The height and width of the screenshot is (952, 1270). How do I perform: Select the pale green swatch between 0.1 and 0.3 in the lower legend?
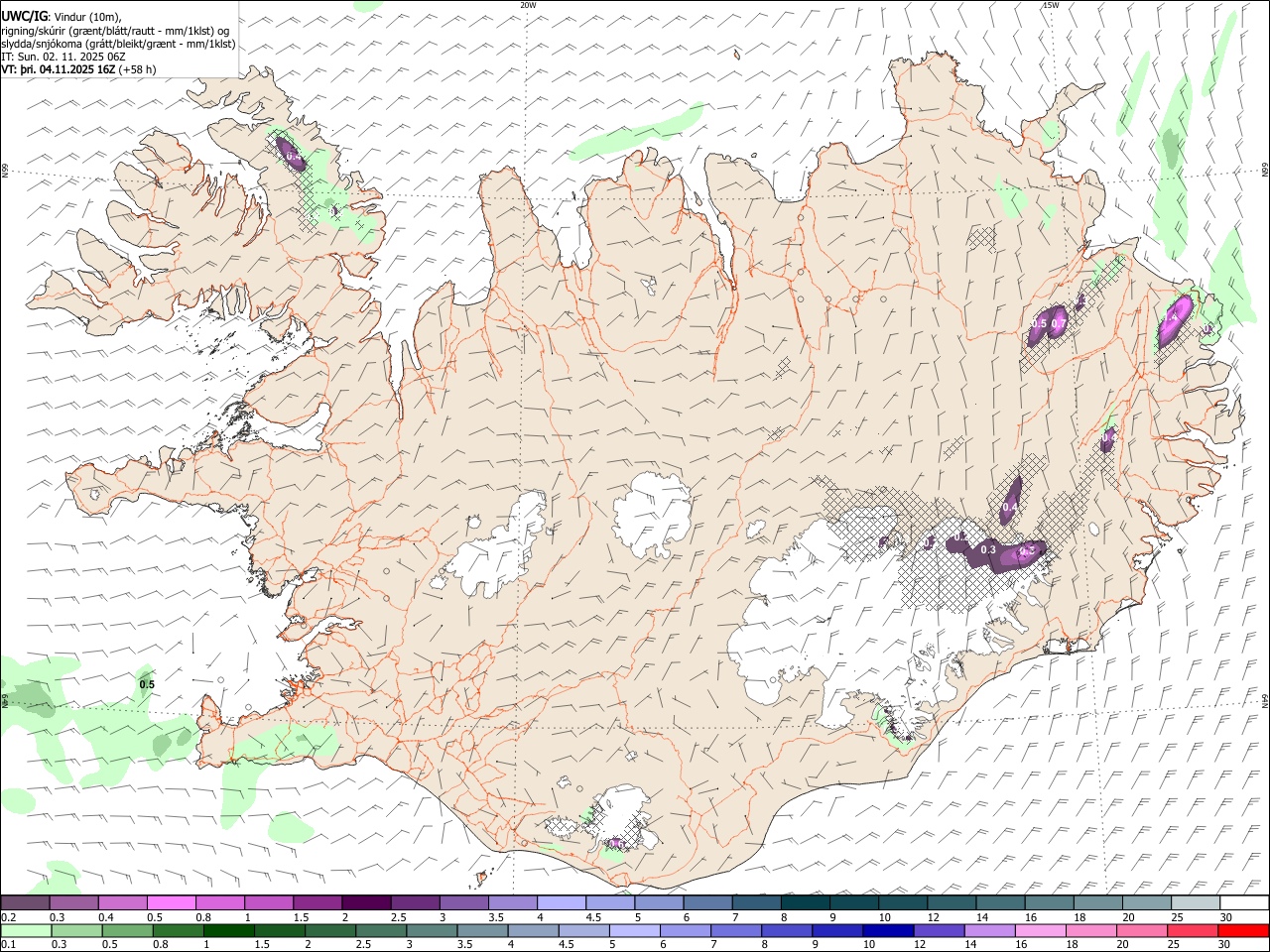click(26, 931)
